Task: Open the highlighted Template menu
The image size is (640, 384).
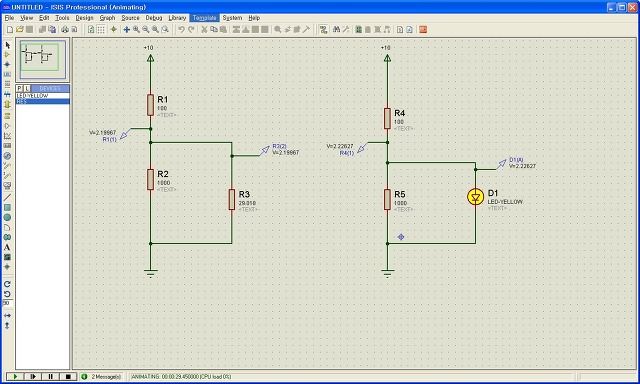Action: [204, 18]
